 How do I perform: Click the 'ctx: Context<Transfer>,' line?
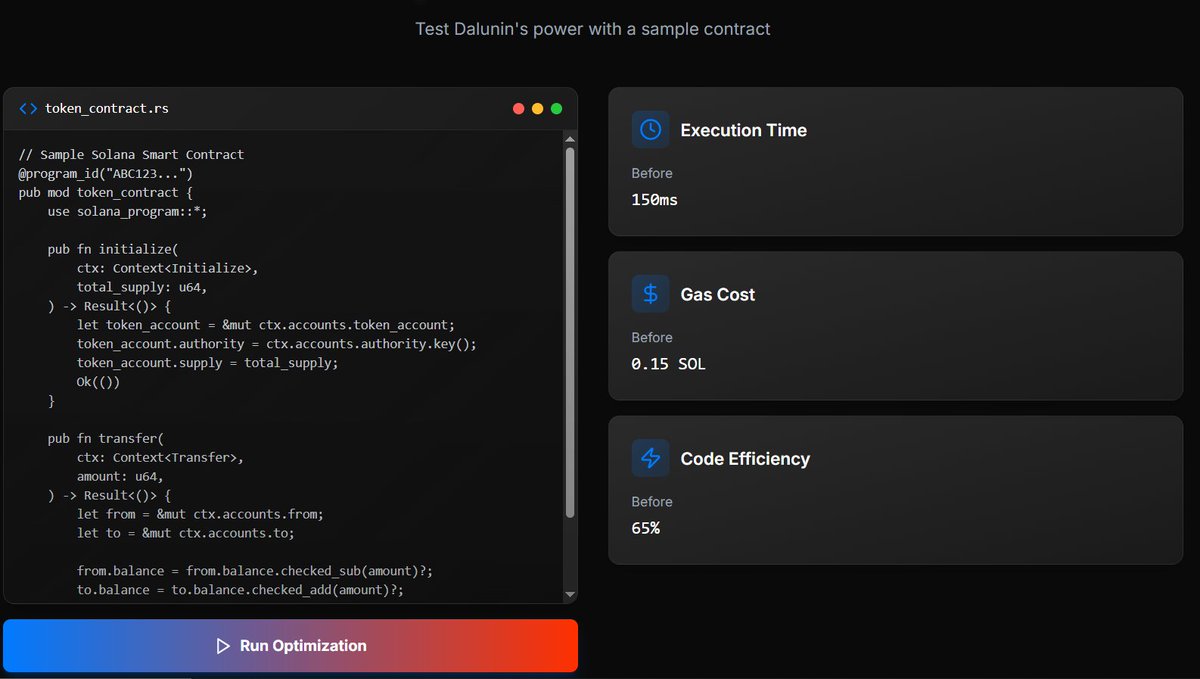[x=160, y=458]
